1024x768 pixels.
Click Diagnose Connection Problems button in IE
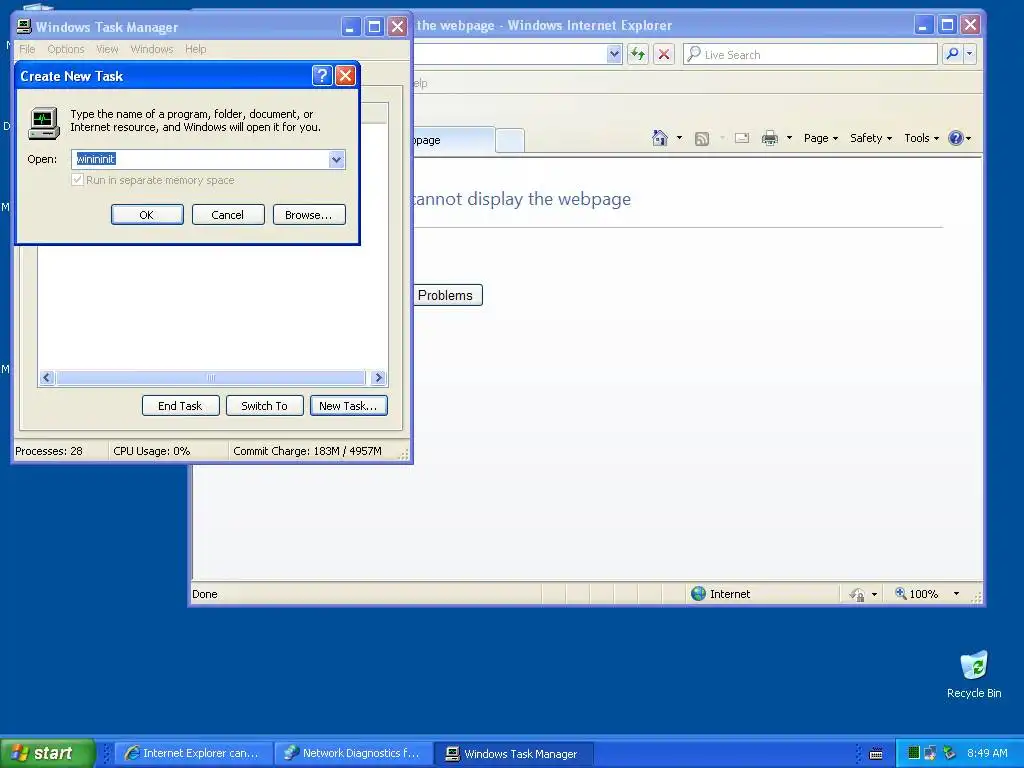448,295
